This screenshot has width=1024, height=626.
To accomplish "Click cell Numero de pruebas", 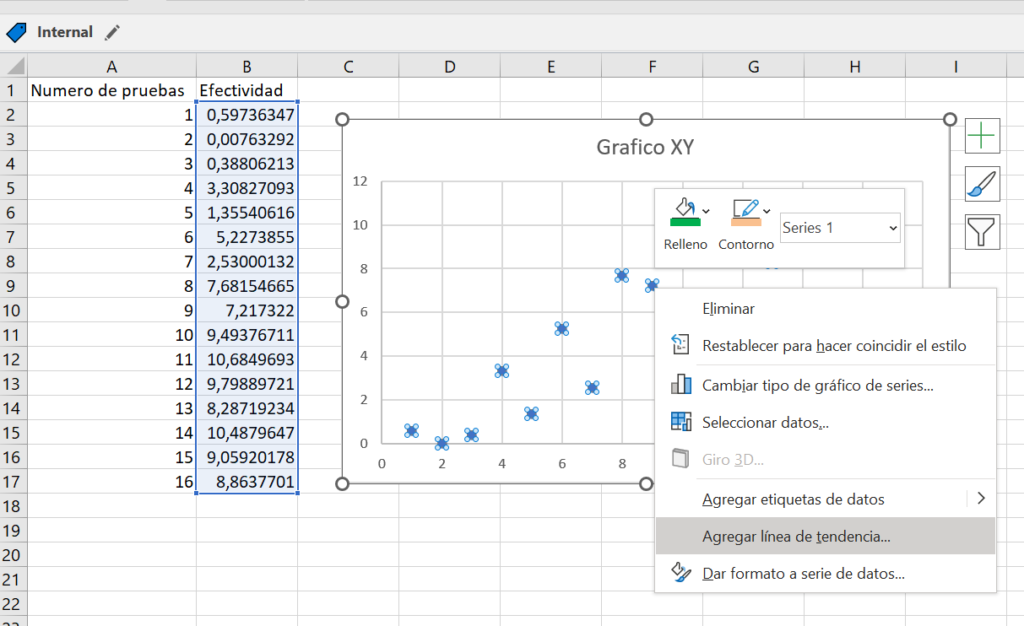I will point(112,90).
